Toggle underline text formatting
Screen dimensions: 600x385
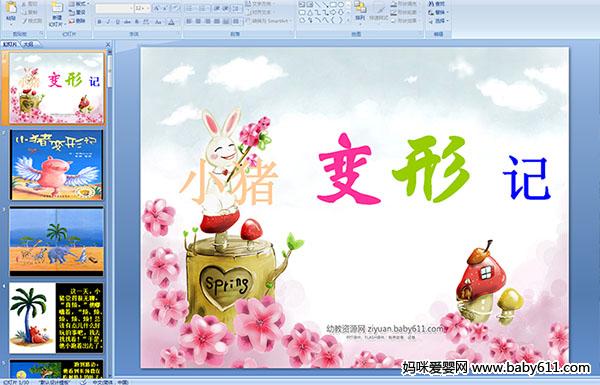coord(117,22)
